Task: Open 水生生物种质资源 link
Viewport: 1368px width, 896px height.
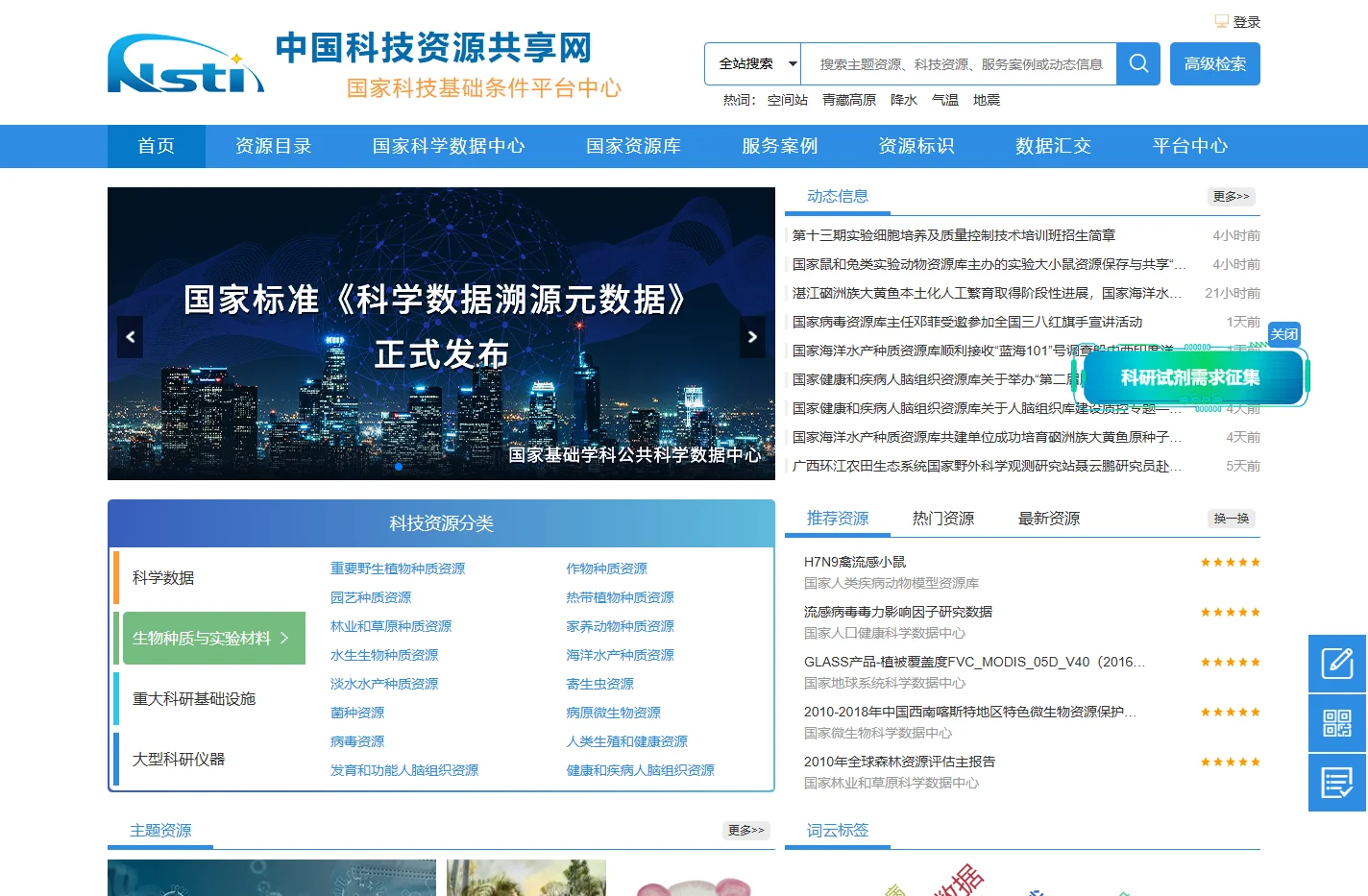Action: 384,655
